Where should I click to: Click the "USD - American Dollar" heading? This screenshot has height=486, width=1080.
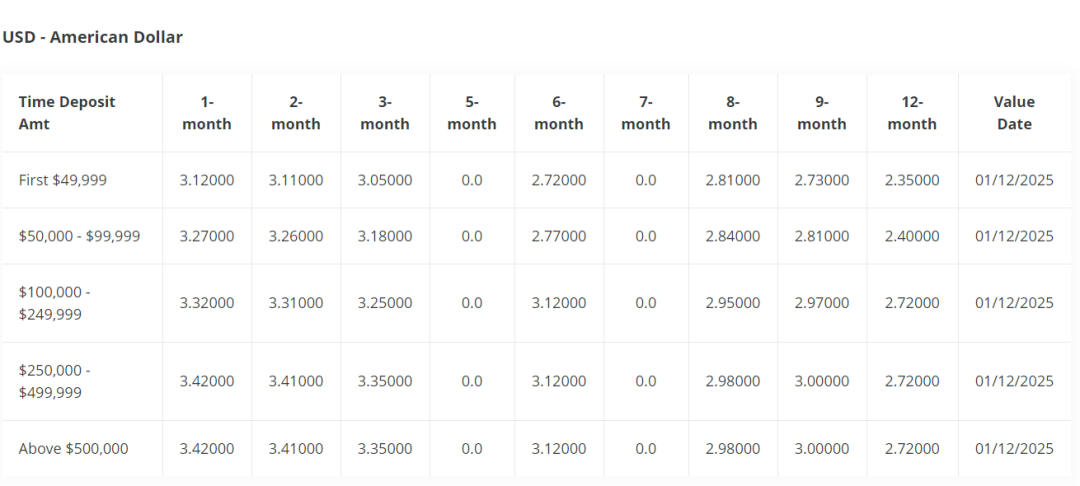click(92, 37)
